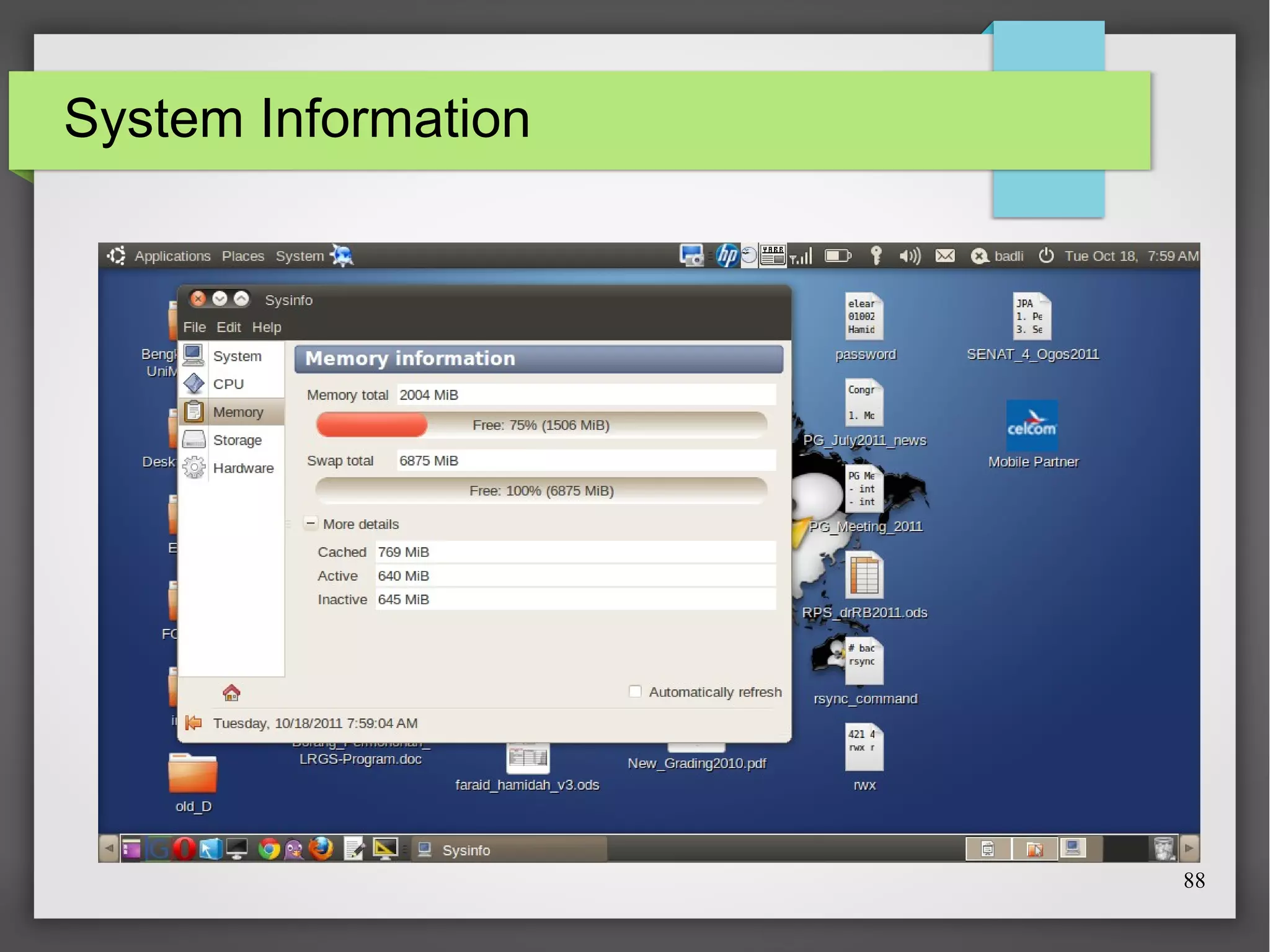The image size is (1270, 952).
Task: Click the HP icon in top panel
Action: point(727,256)
